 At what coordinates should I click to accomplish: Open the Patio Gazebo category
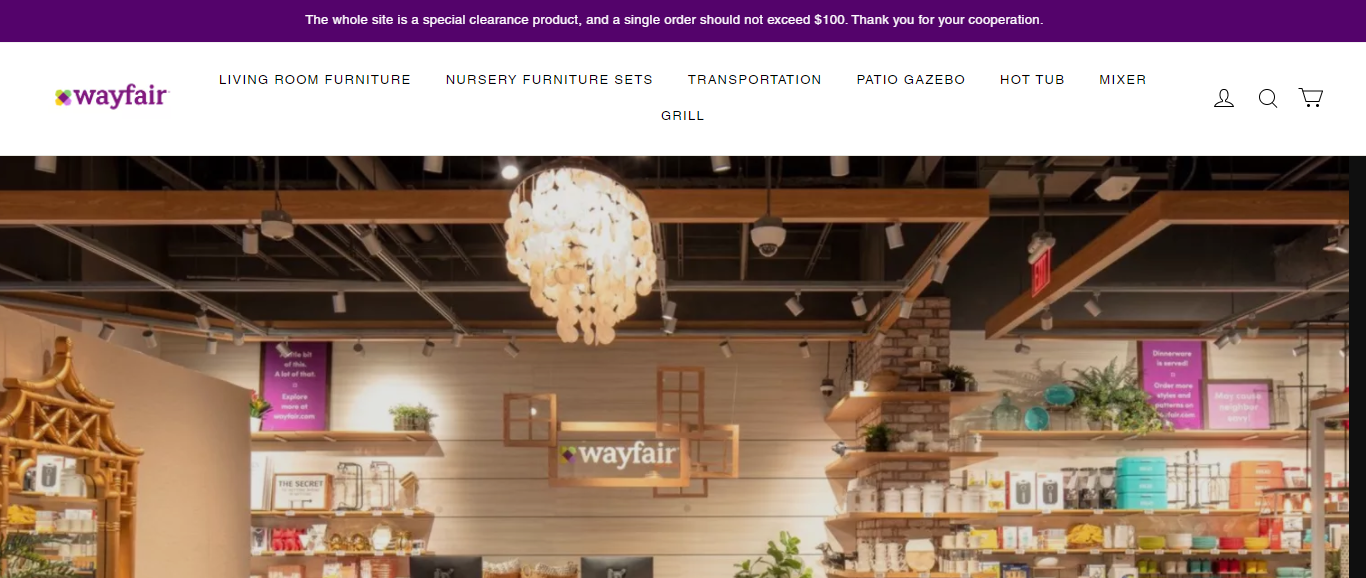tap(911, 80)
